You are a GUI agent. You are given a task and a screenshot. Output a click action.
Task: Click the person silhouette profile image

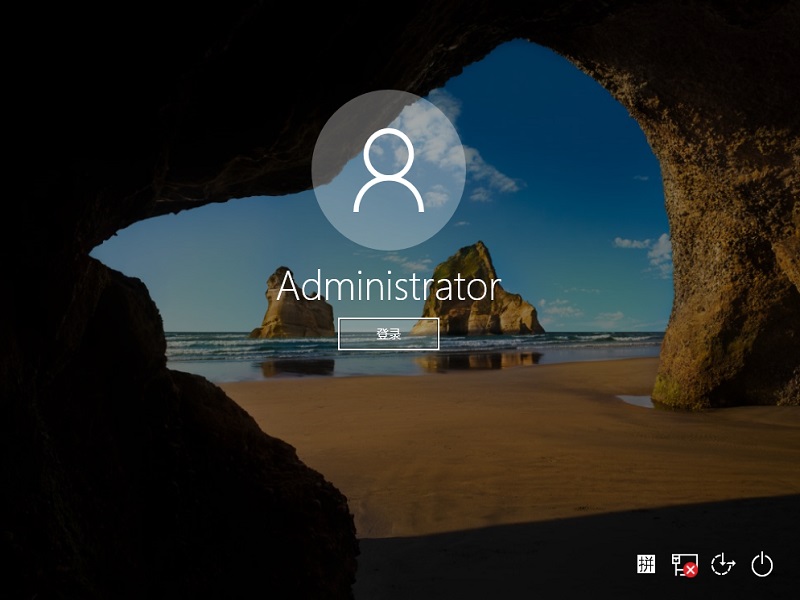[392, 170]
